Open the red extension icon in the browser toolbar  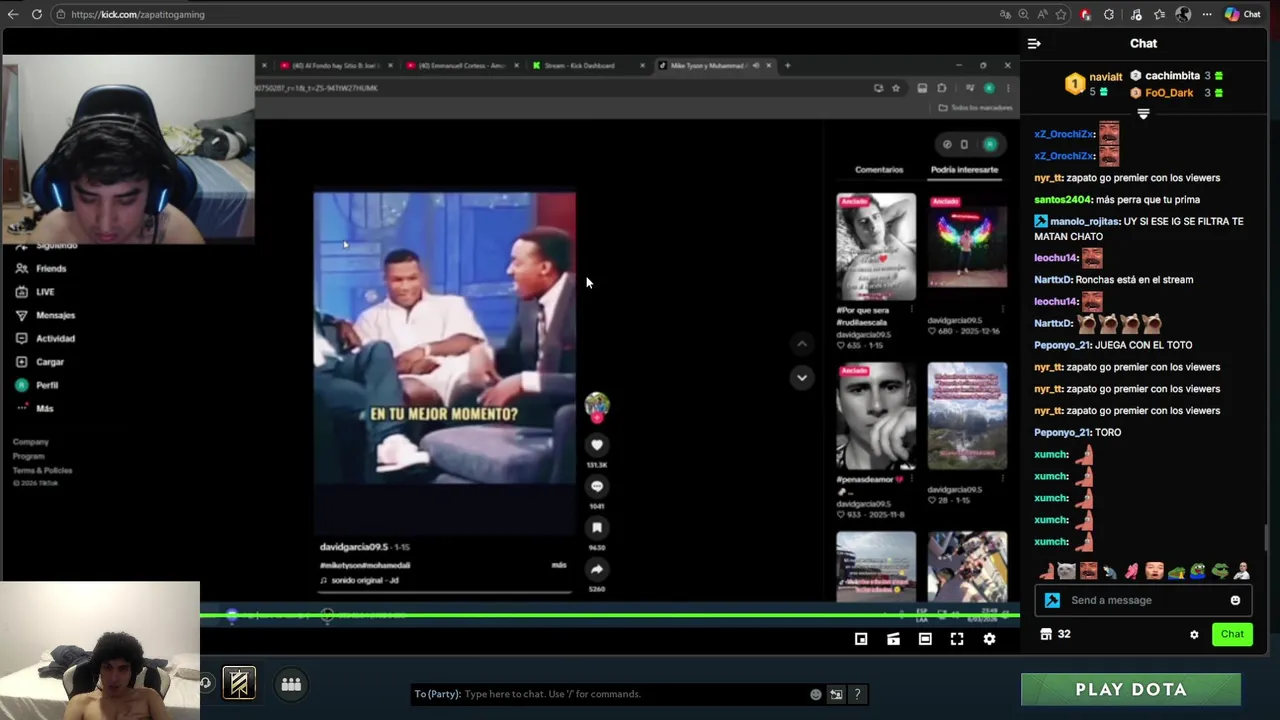click(1085, 14)
